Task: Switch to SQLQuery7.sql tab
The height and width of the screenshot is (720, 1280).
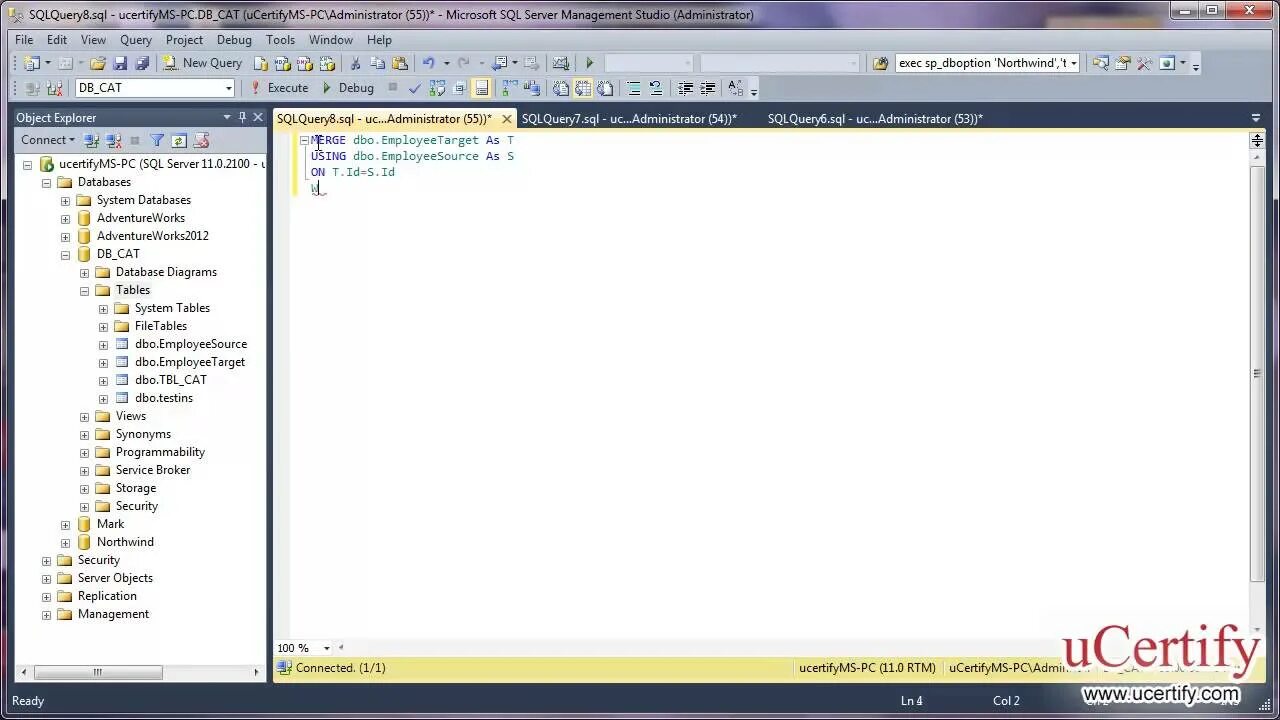Action: [x=629, y=119]
